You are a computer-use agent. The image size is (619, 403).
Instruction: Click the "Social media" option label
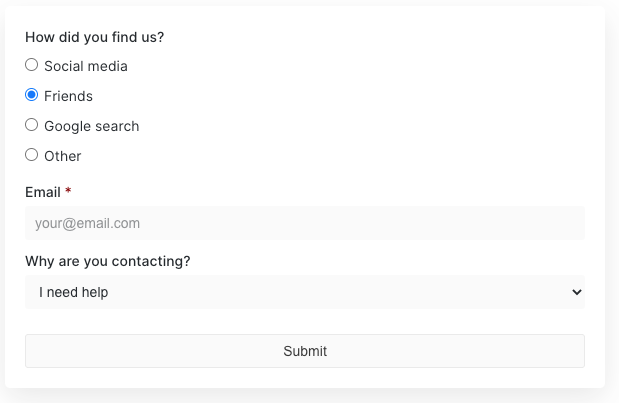[86, 66]
